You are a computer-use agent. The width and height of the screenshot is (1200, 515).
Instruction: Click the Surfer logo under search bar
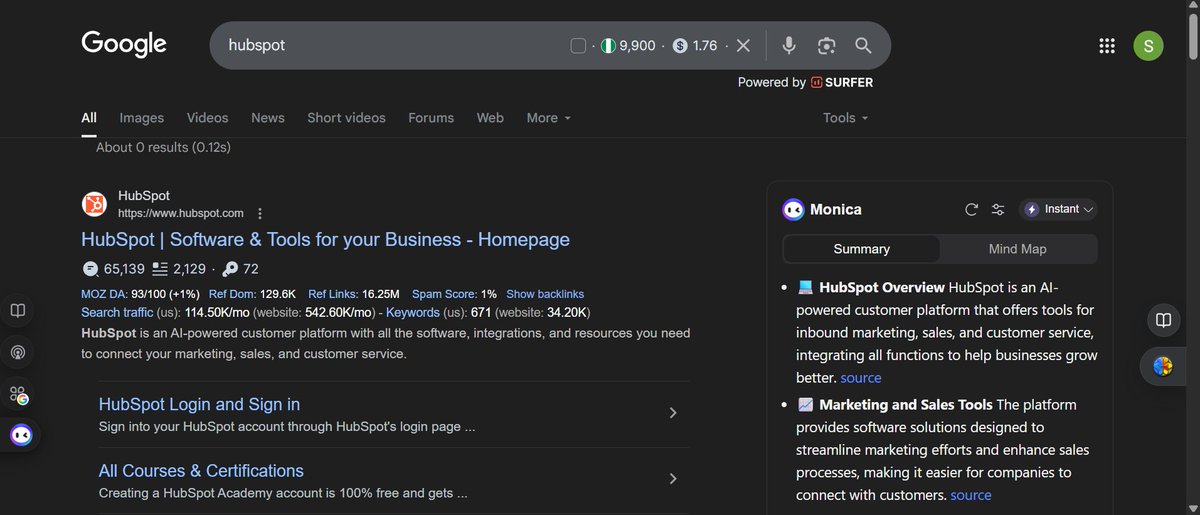(x=841, y=82)
